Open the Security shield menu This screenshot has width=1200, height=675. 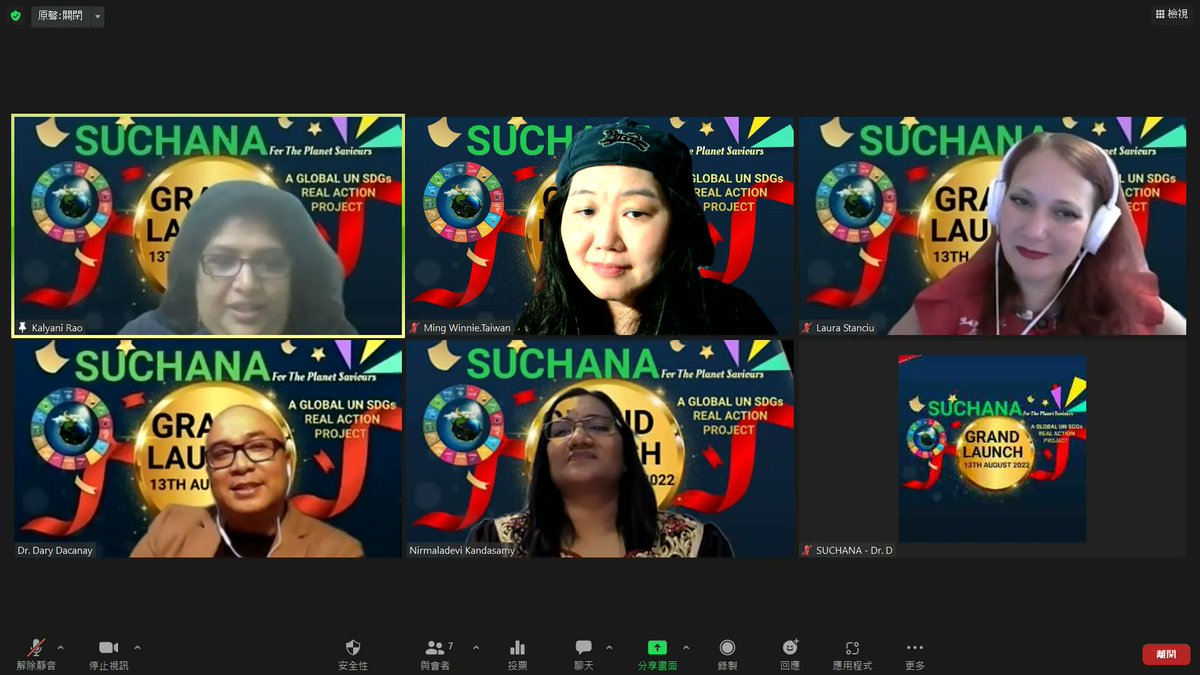pos(352,654)
